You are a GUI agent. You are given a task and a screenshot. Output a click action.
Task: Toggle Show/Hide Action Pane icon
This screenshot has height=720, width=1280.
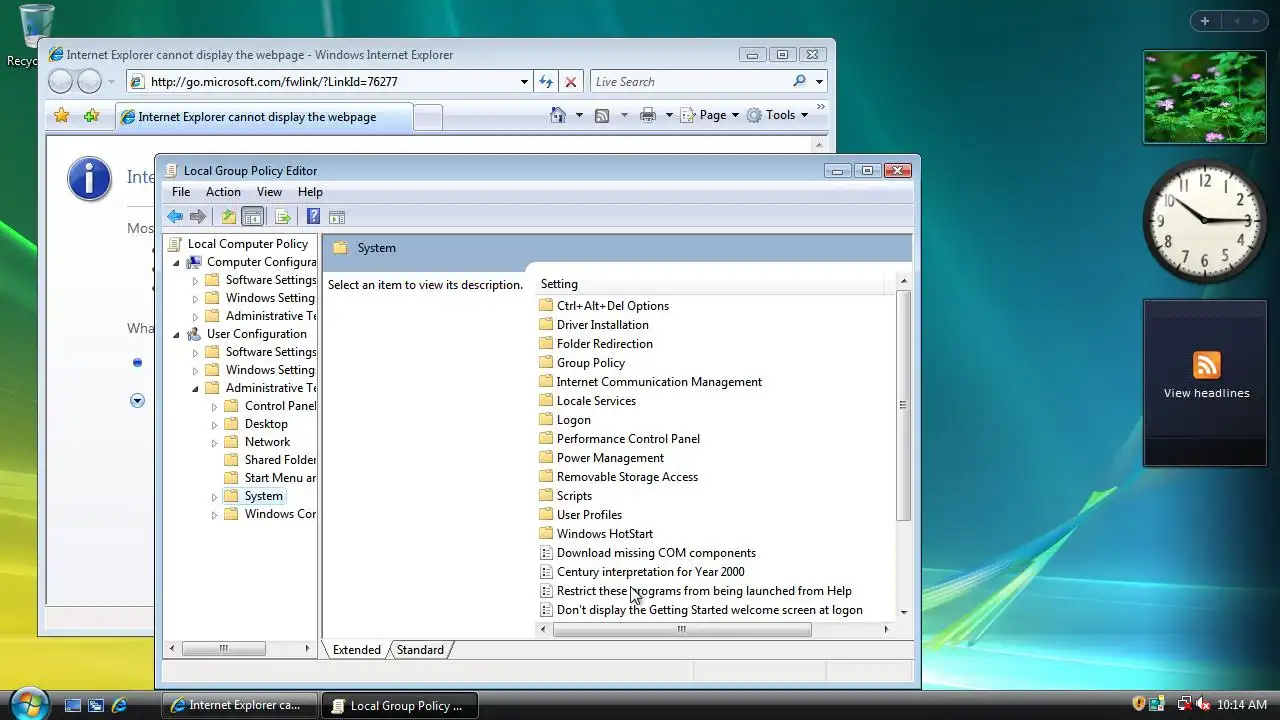[337, 217]
